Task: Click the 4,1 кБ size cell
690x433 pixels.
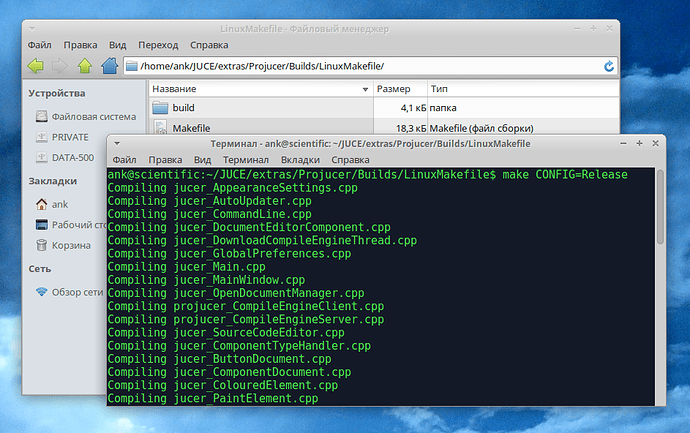Action: (x=413, y=108)
